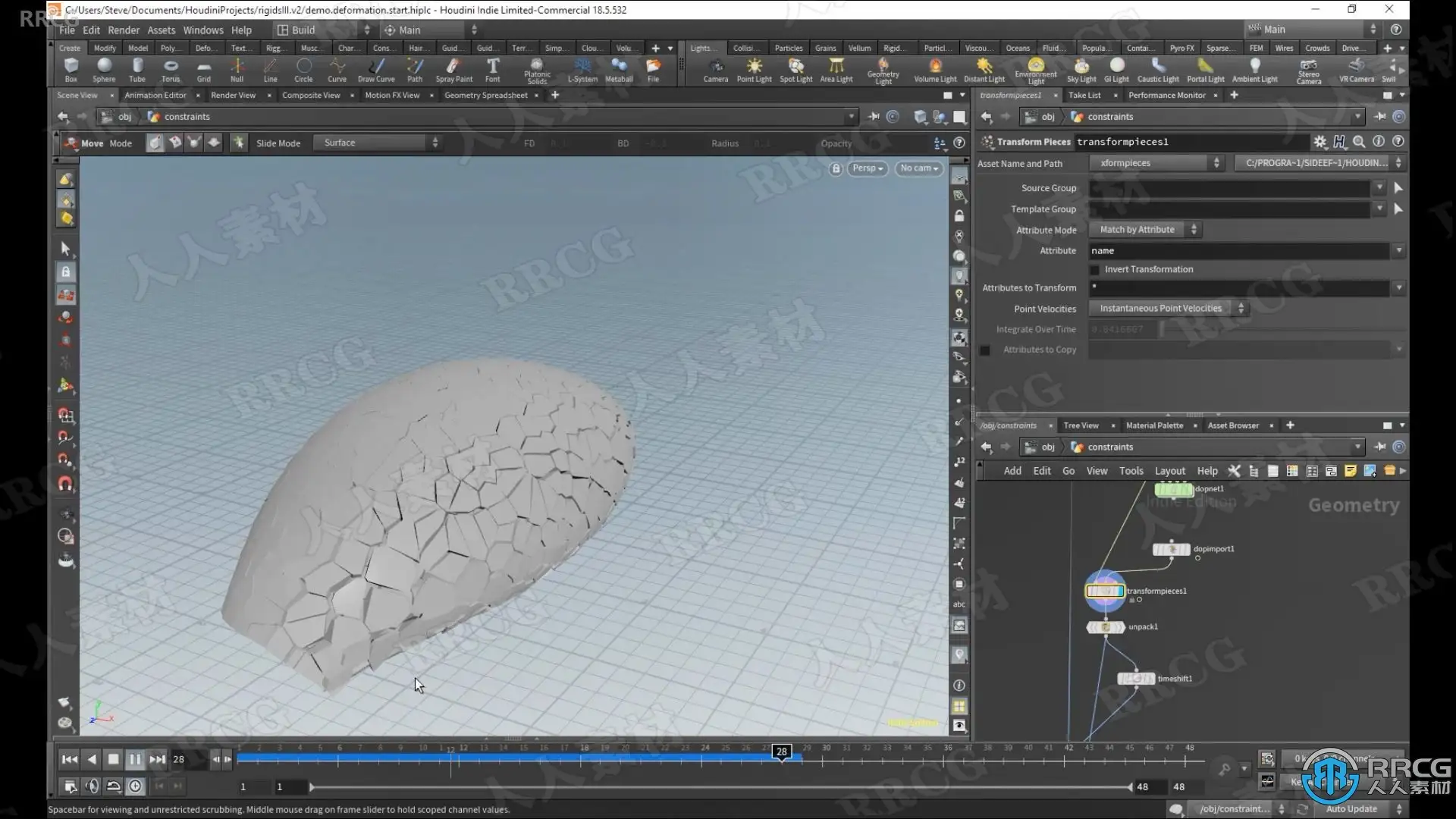Screen dimensions: 1456x819
Task: Enable the Invert Transformation checkbox
Action: point(1094,270)
